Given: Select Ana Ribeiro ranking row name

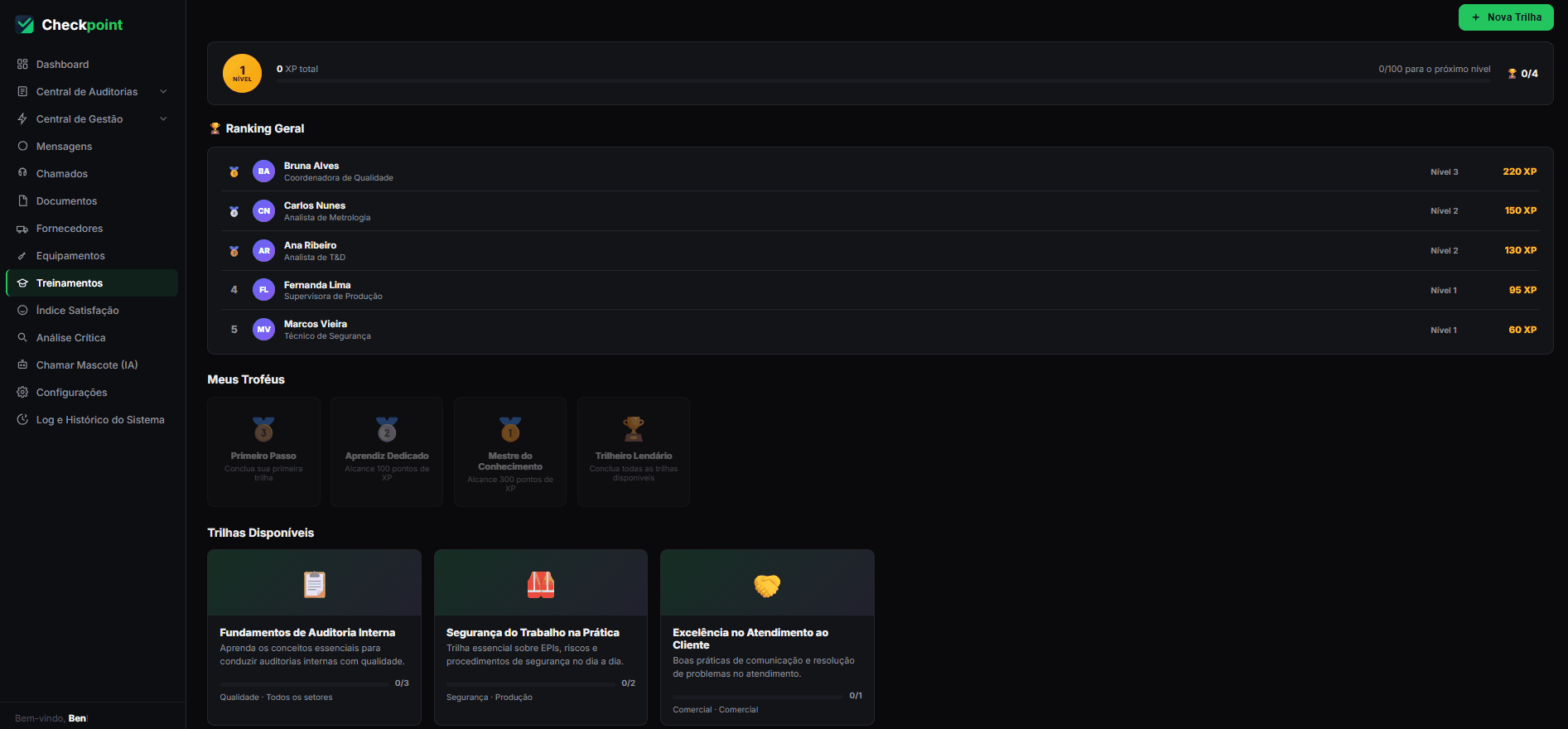Looking at the screenshot, I should pyautogui.click(x=310, y=245).
